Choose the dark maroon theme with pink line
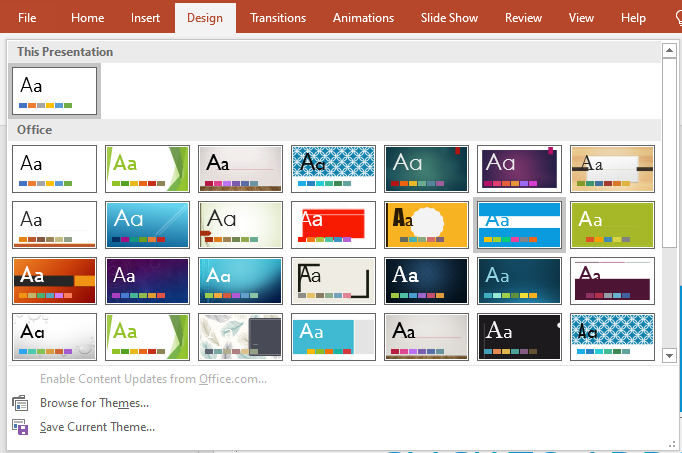 coord(612,281)
